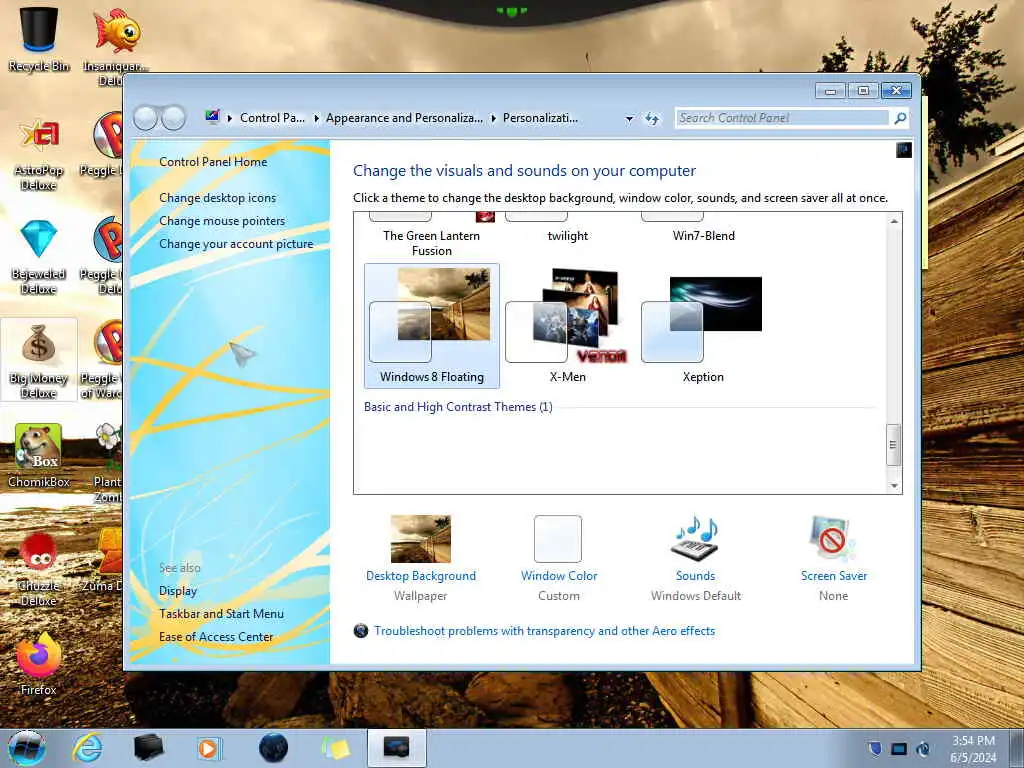The image size is (1024, 768).
Task: Click the dark globe taskbar icon
Action: pyautogui.click(x=273, y=748)
